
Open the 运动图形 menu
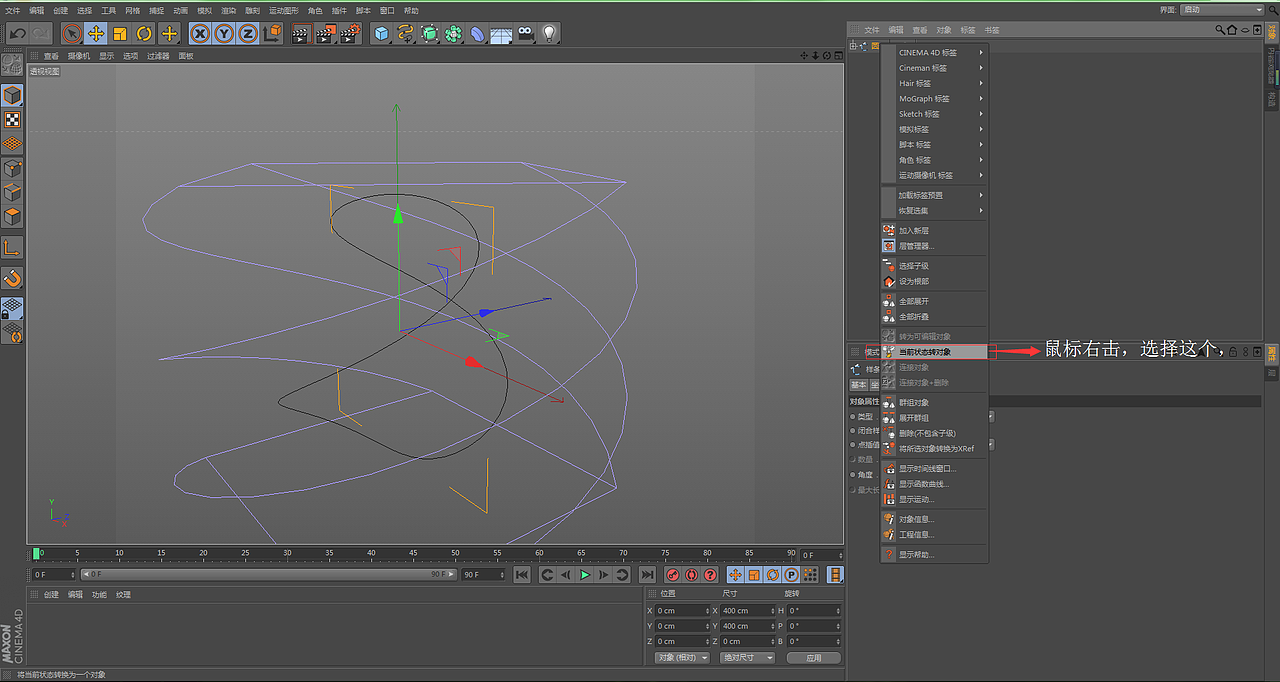pos(283,10)
